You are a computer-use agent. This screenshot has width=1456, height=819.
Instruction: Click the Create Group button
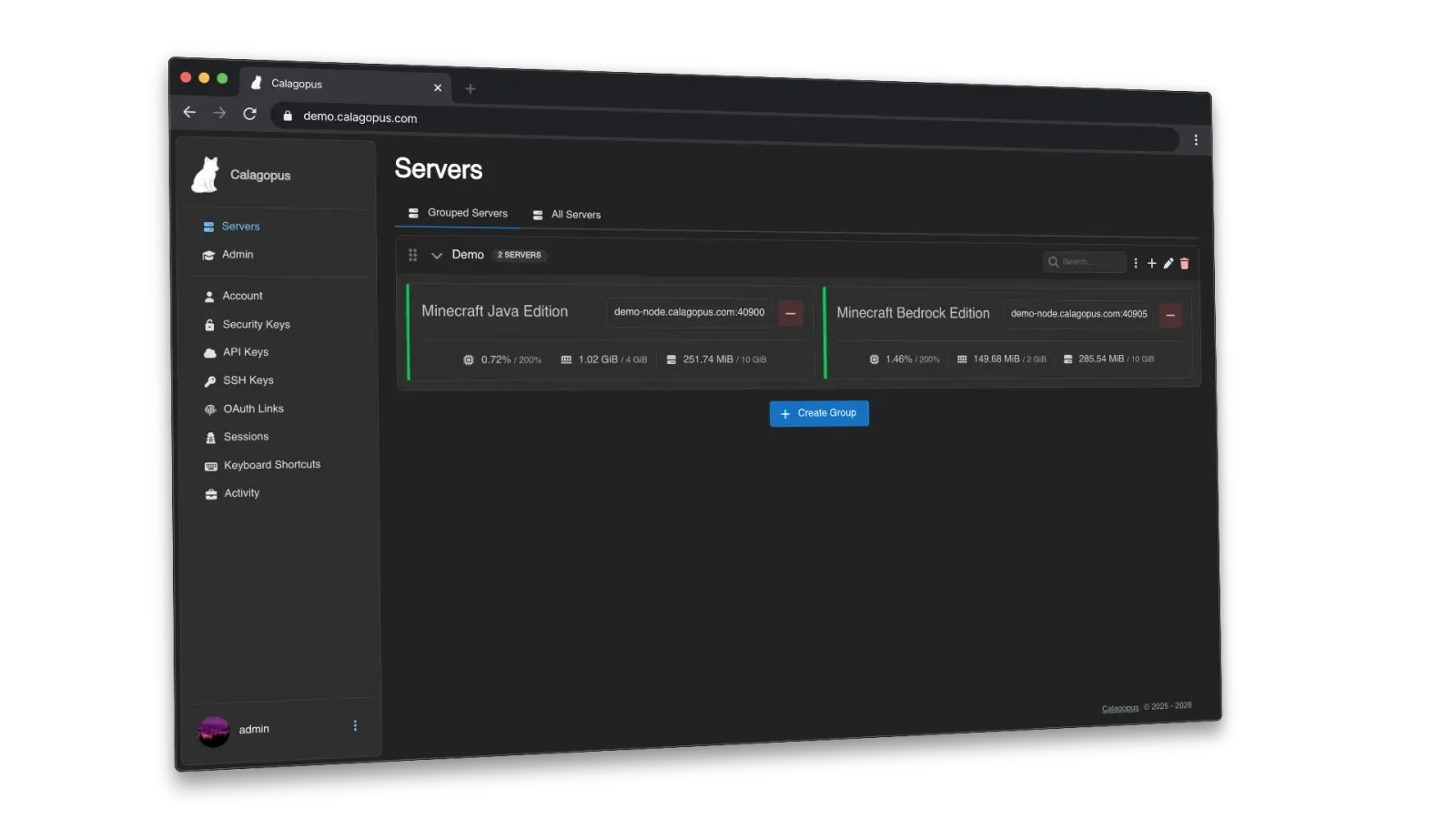[x=819, y=413]
